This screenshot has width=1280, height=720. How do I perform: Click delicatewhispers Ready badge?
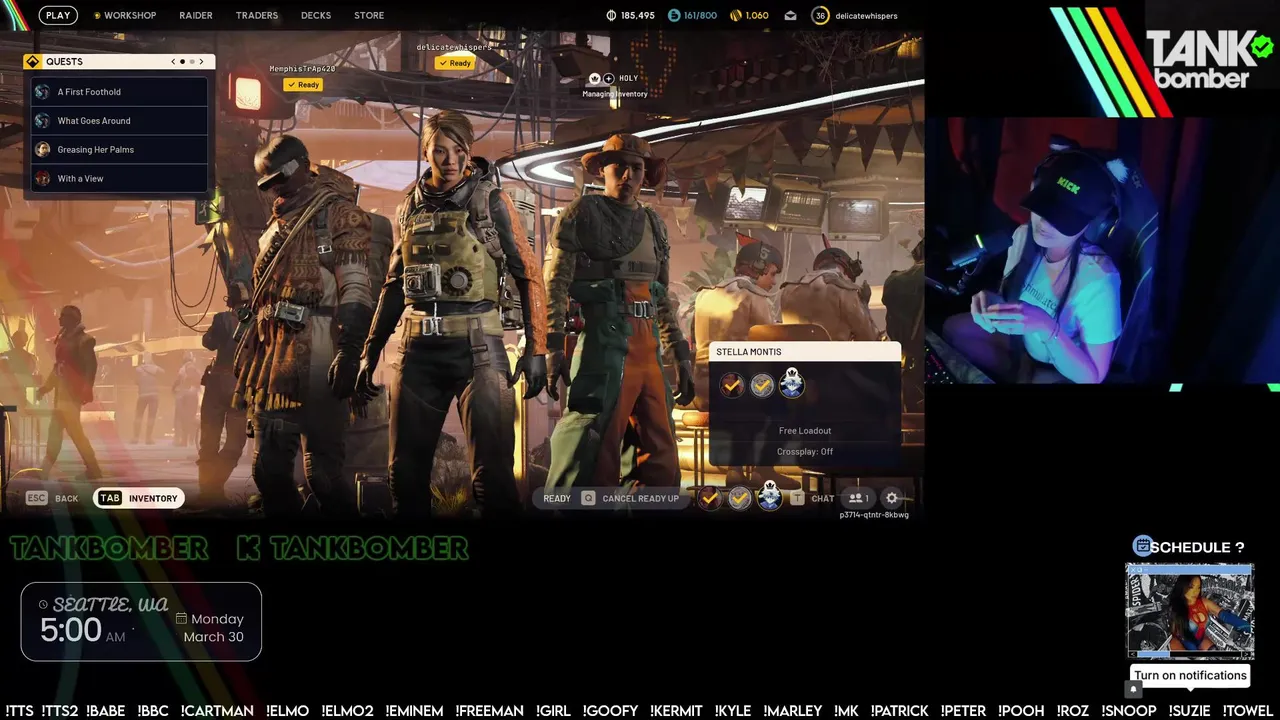click(454, 63)
